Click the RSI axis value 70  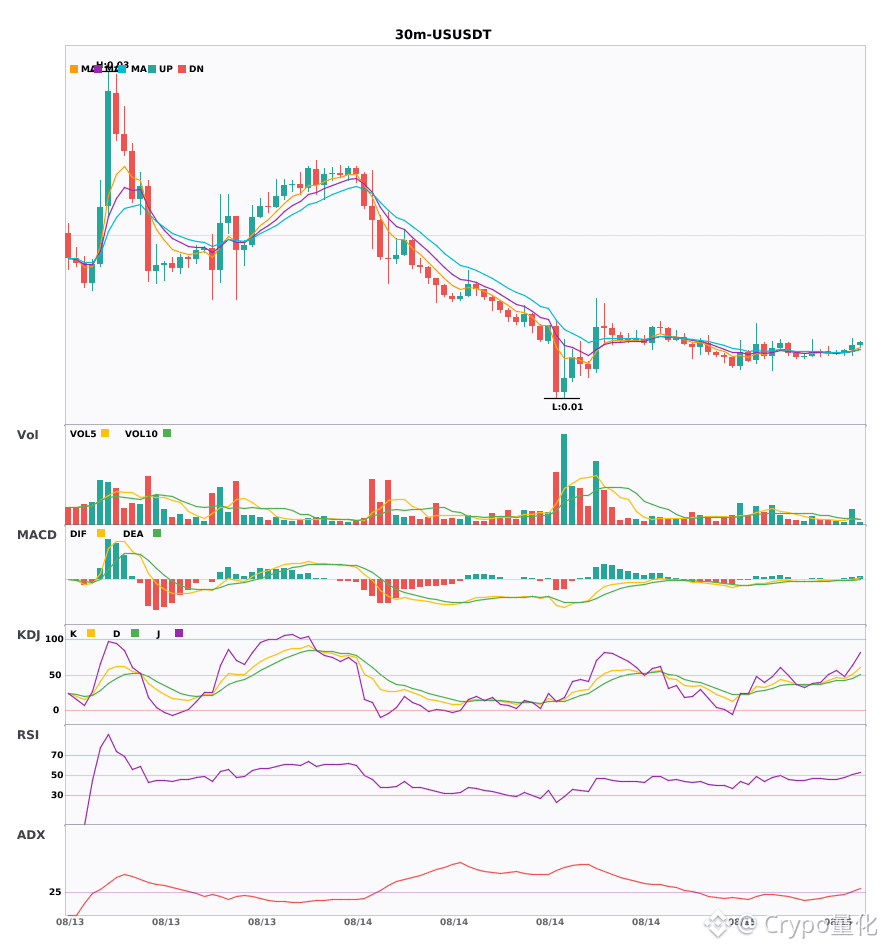(57, 755)
